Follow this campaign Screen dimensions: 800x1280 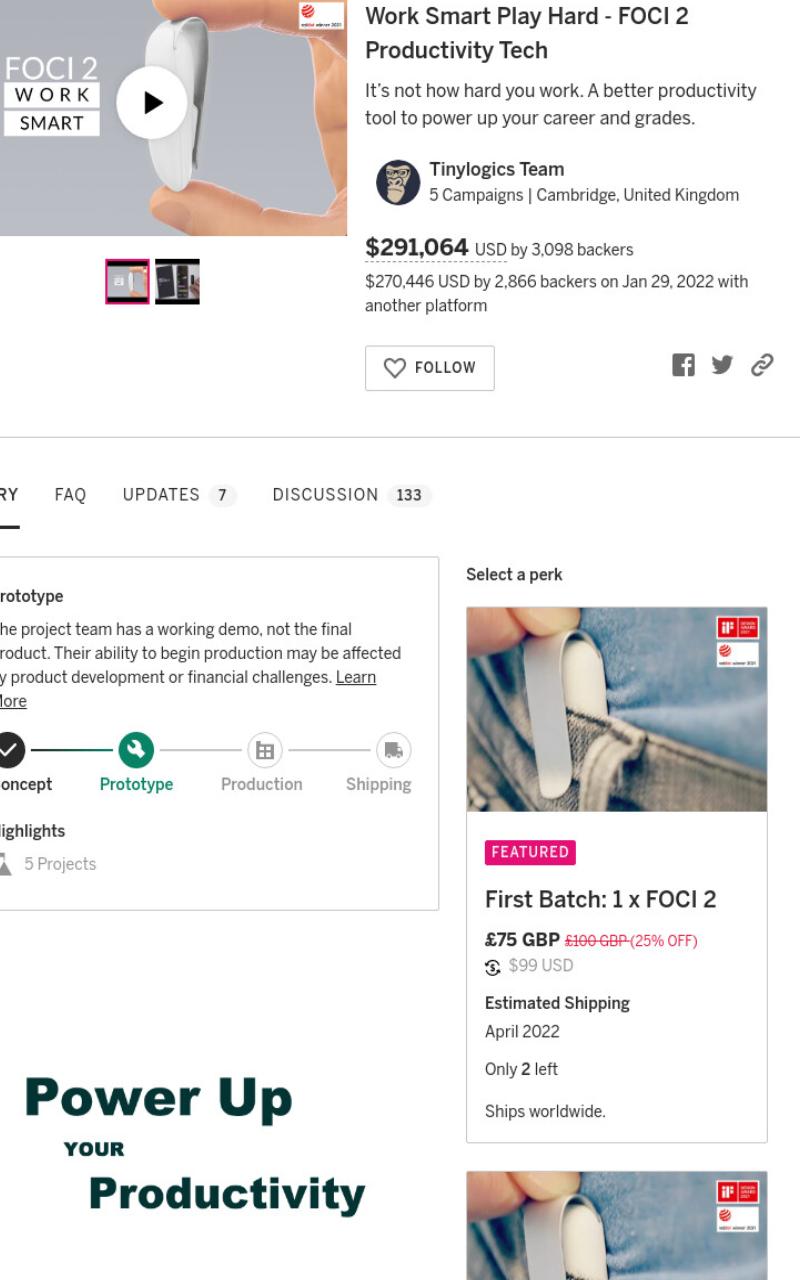point(430,368)
